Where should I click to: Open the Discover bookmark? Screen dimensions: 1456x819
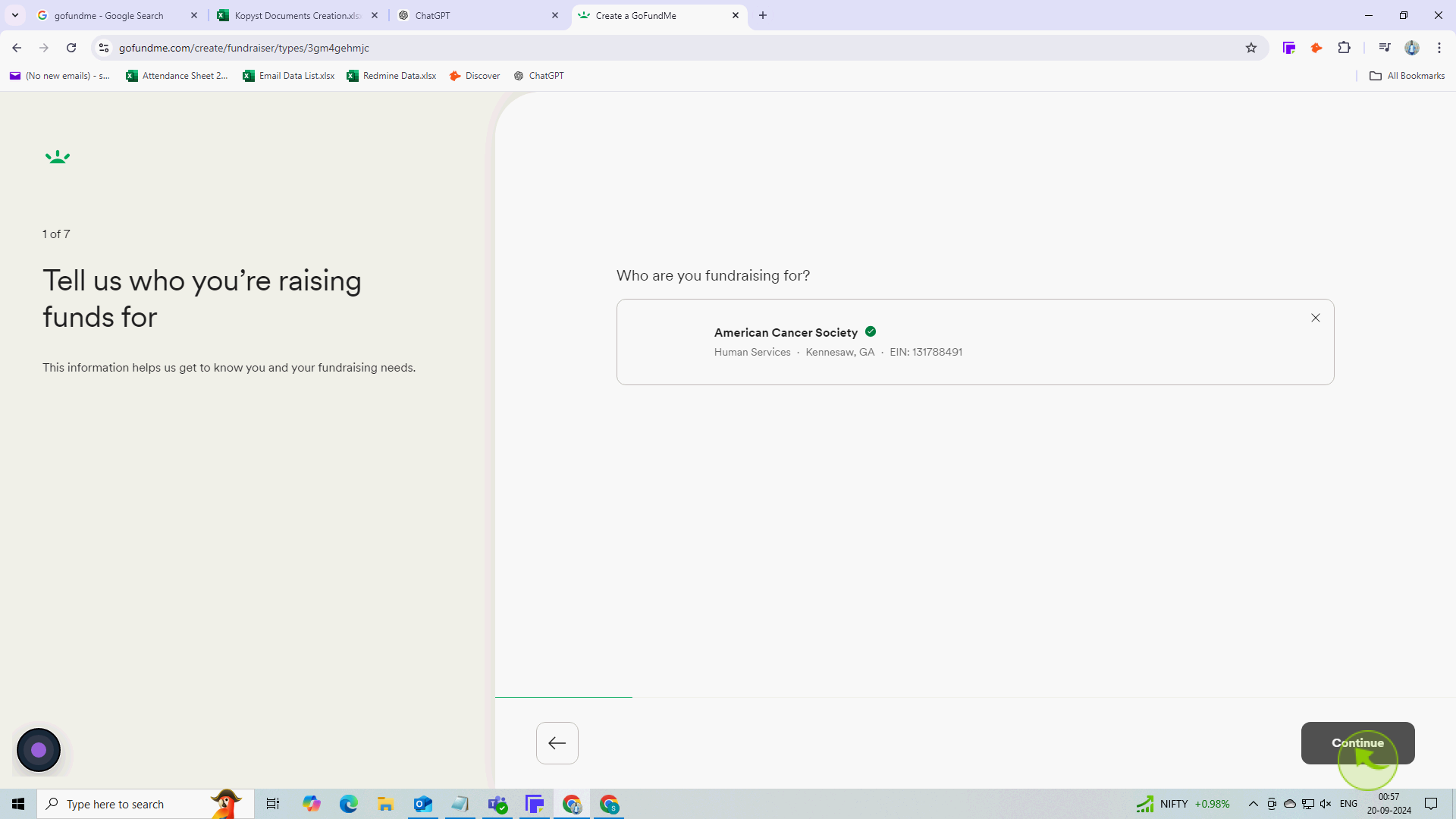(x=475, y=76)
